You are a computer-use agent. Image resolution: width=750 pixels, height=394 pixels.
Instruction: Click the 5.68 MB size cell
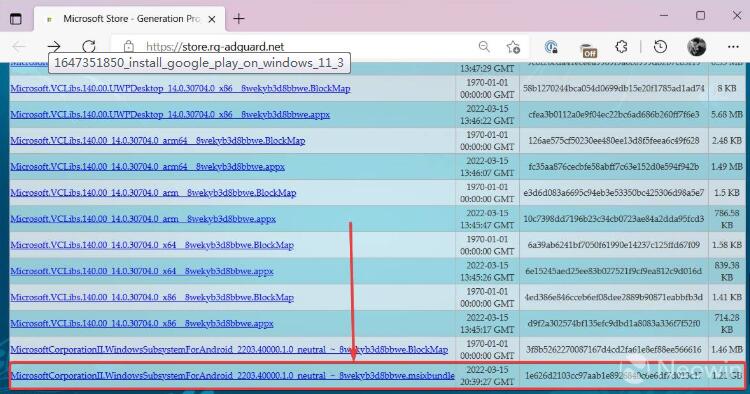(727, 114)
